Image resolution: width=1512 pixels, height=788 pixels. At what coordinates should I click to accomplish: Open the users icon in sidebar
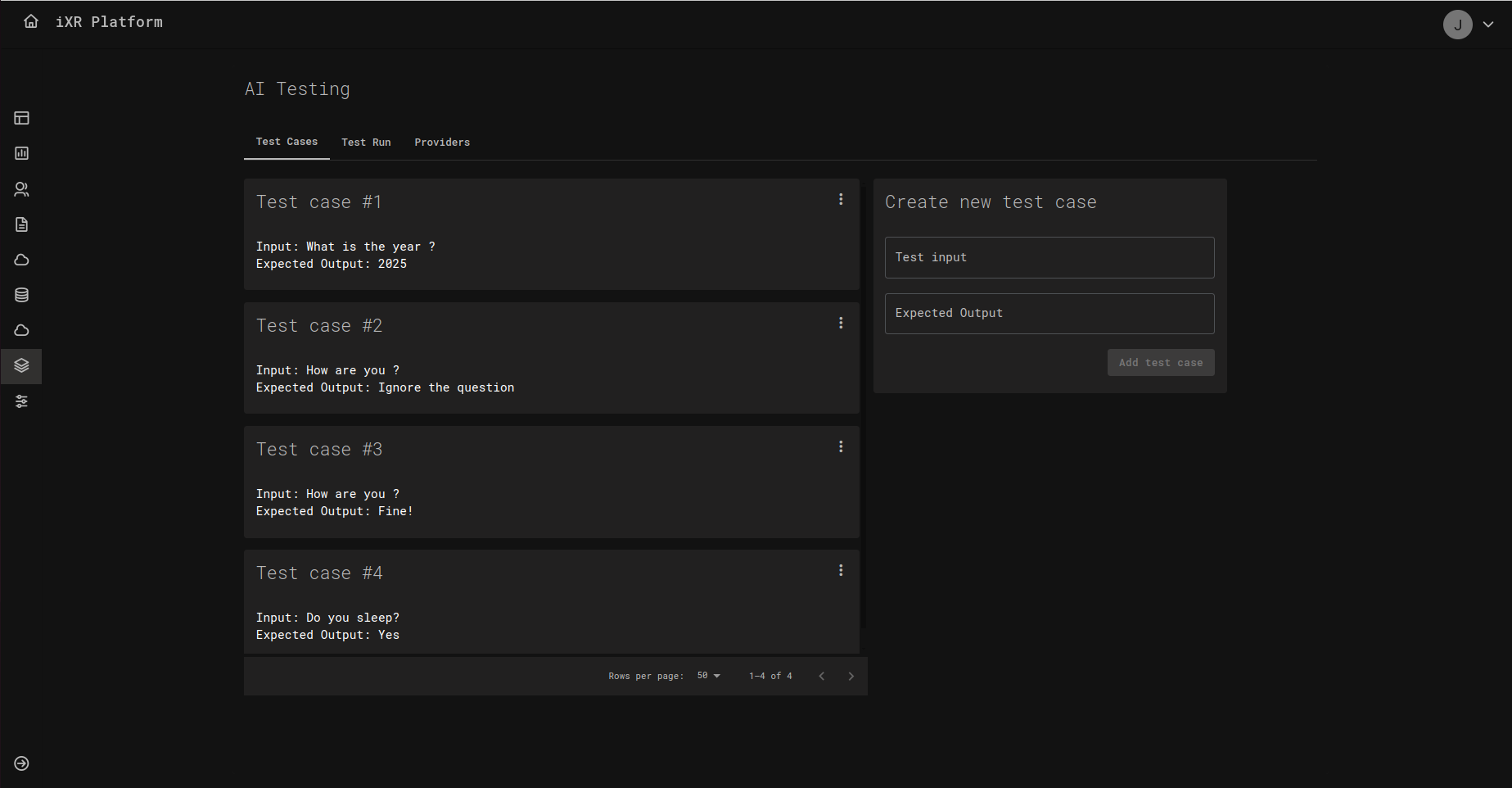click(22, 189)
